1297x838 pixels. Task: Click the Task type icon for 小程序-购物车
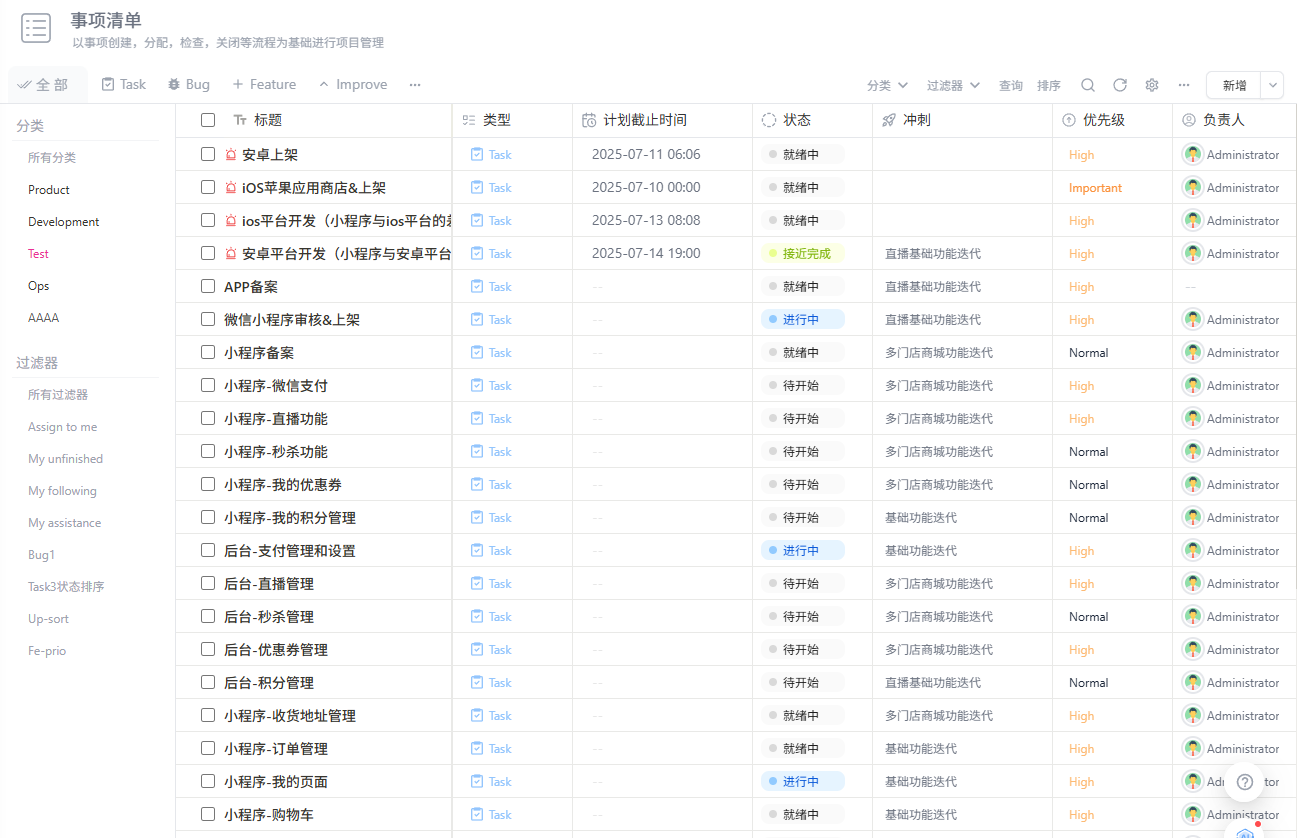pos(477,815)
